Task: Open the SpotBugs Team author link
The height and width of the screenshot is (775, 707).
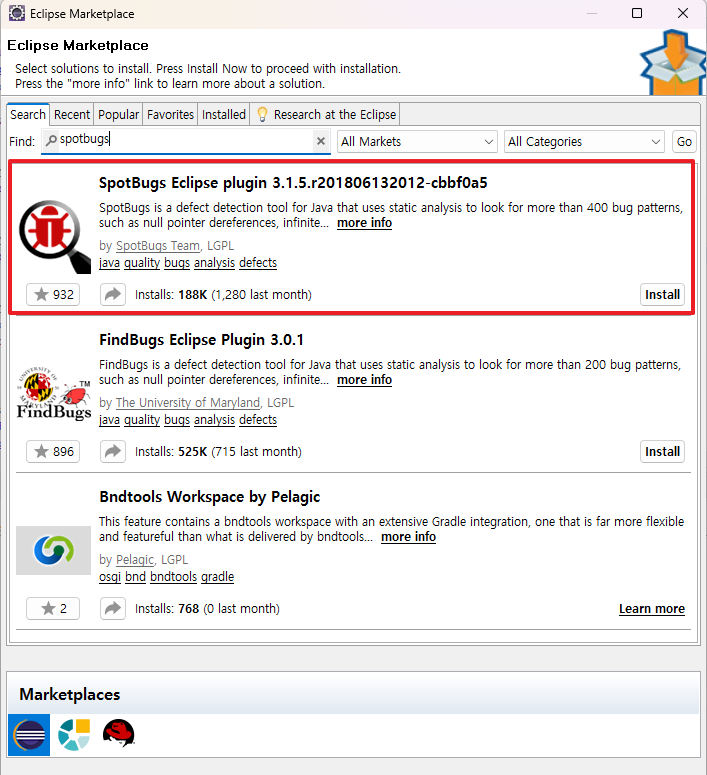Action: pos(158,246)
